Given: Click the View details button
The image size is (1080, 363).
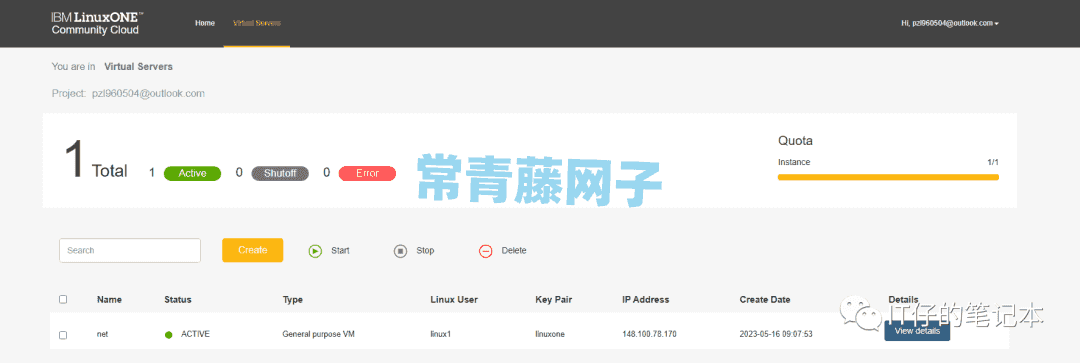Looking at the screenshot, I should 917,331.
